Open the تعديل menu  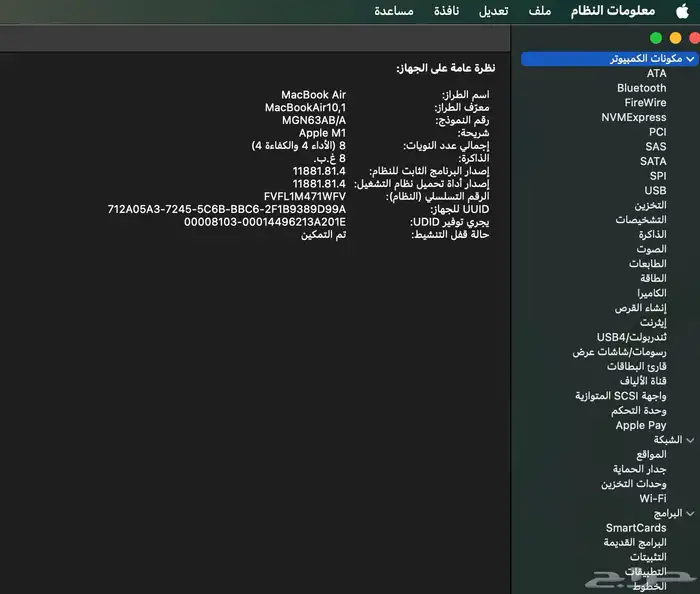[x=492, y=10]
